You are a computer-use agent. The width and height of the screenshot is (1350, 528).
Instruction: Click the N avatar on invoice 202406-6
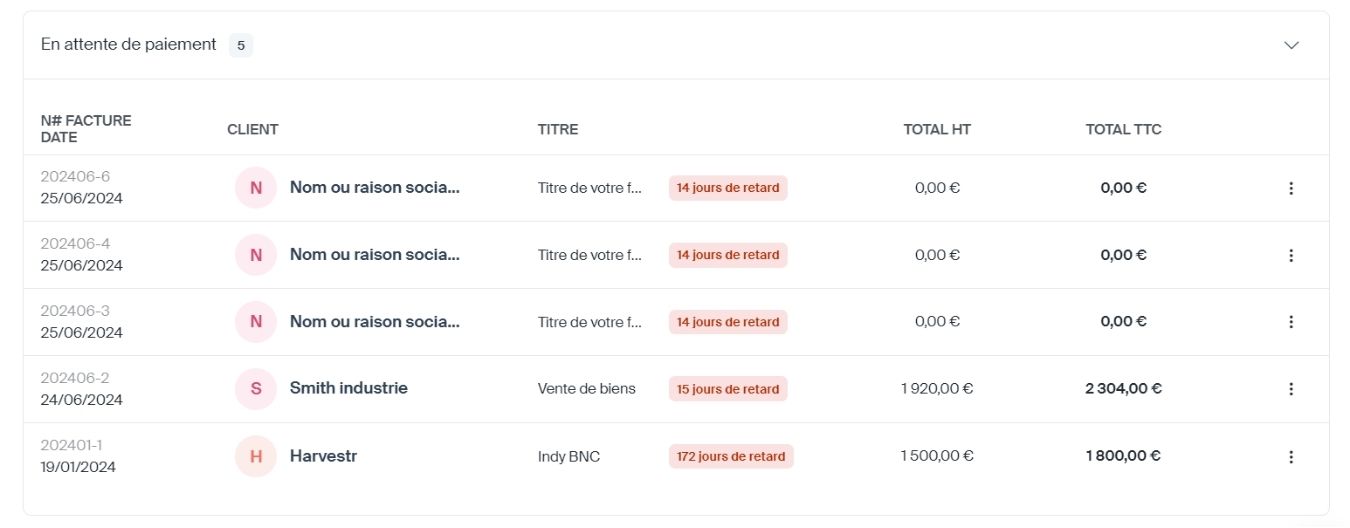(256, 188)
